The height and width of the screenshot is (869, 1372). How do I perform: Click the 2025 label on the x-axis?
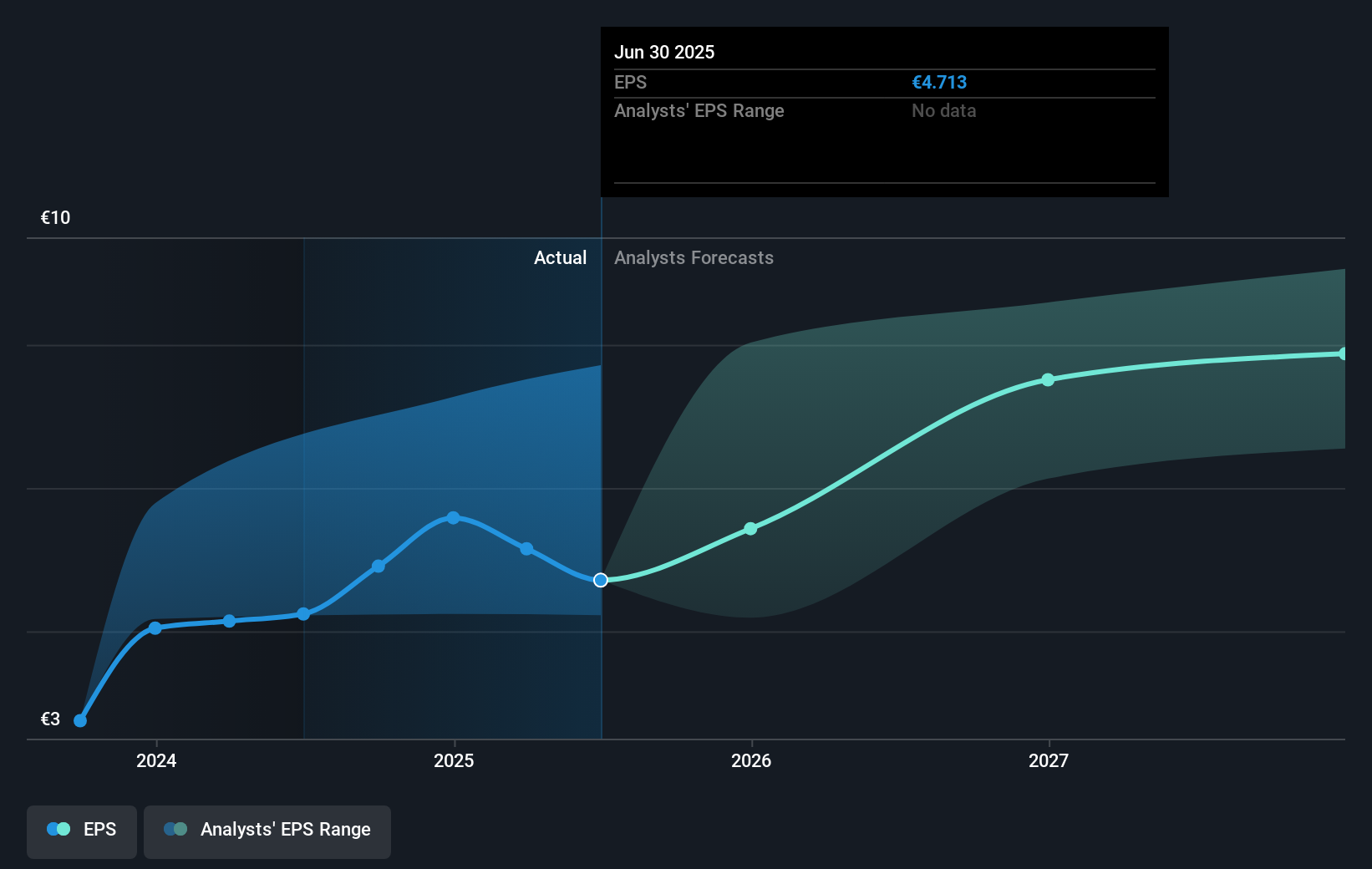[x=453, y=761]
